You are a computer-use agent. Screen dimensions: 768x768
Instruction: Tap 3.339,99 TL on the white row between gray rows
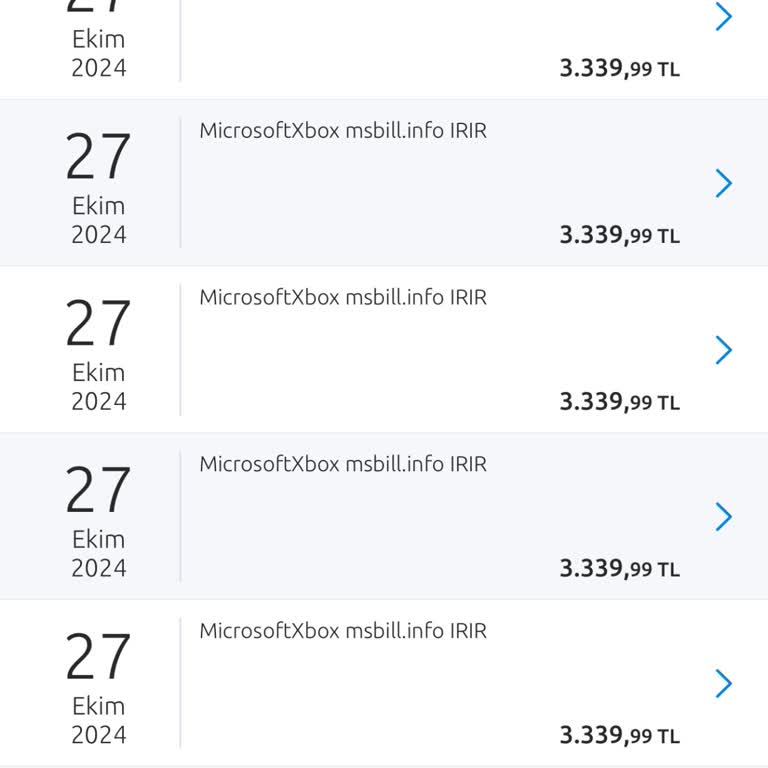click(619, 402)
